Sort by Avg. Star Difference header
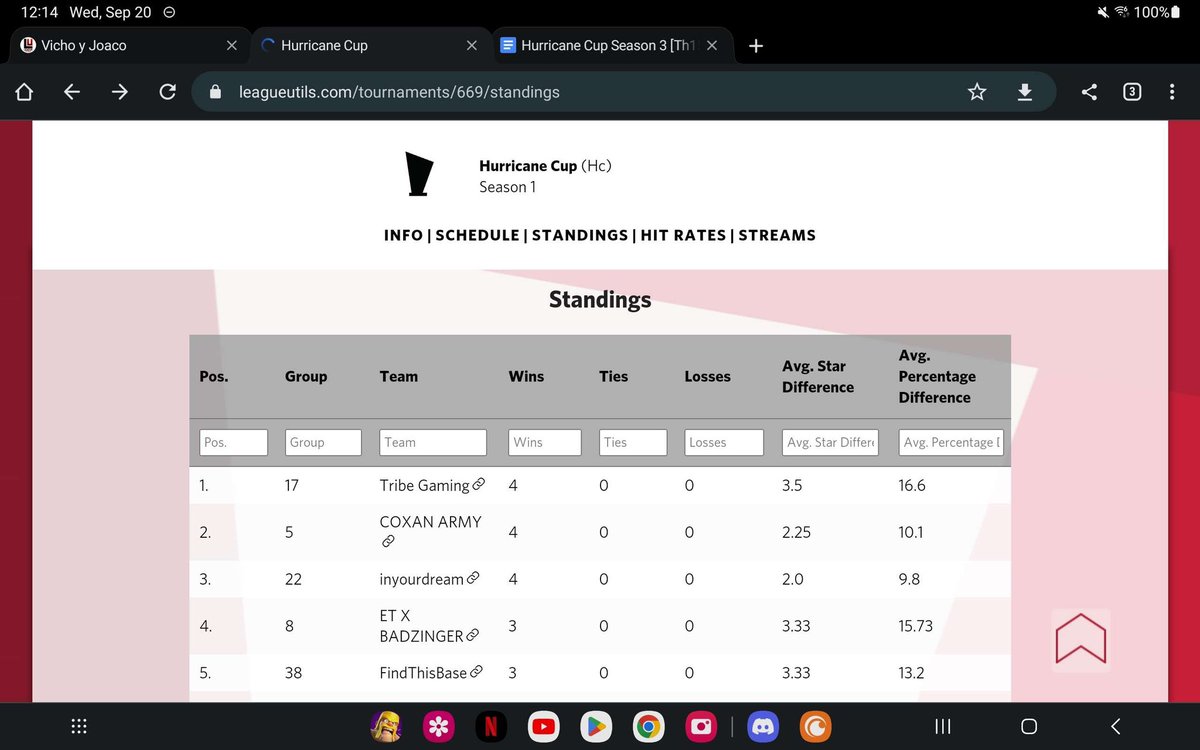This screenshot has height=750, width=1200. coord(818,376)
